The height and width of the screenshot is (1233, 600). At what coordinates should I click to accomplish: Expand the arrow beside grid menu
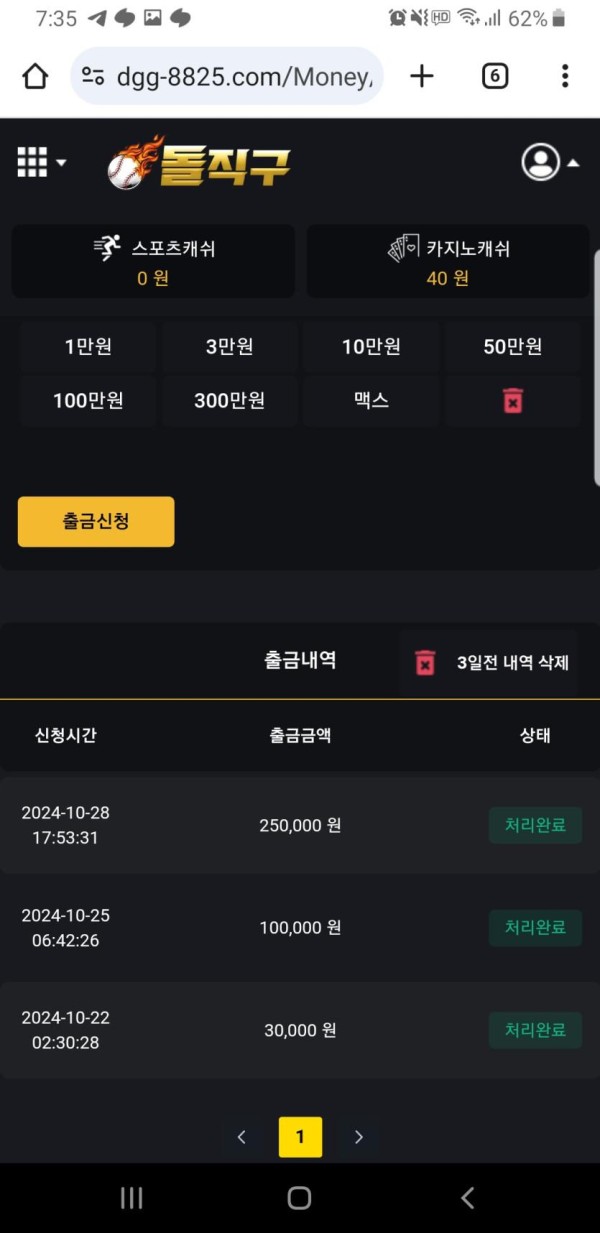(x=61, y=163)
